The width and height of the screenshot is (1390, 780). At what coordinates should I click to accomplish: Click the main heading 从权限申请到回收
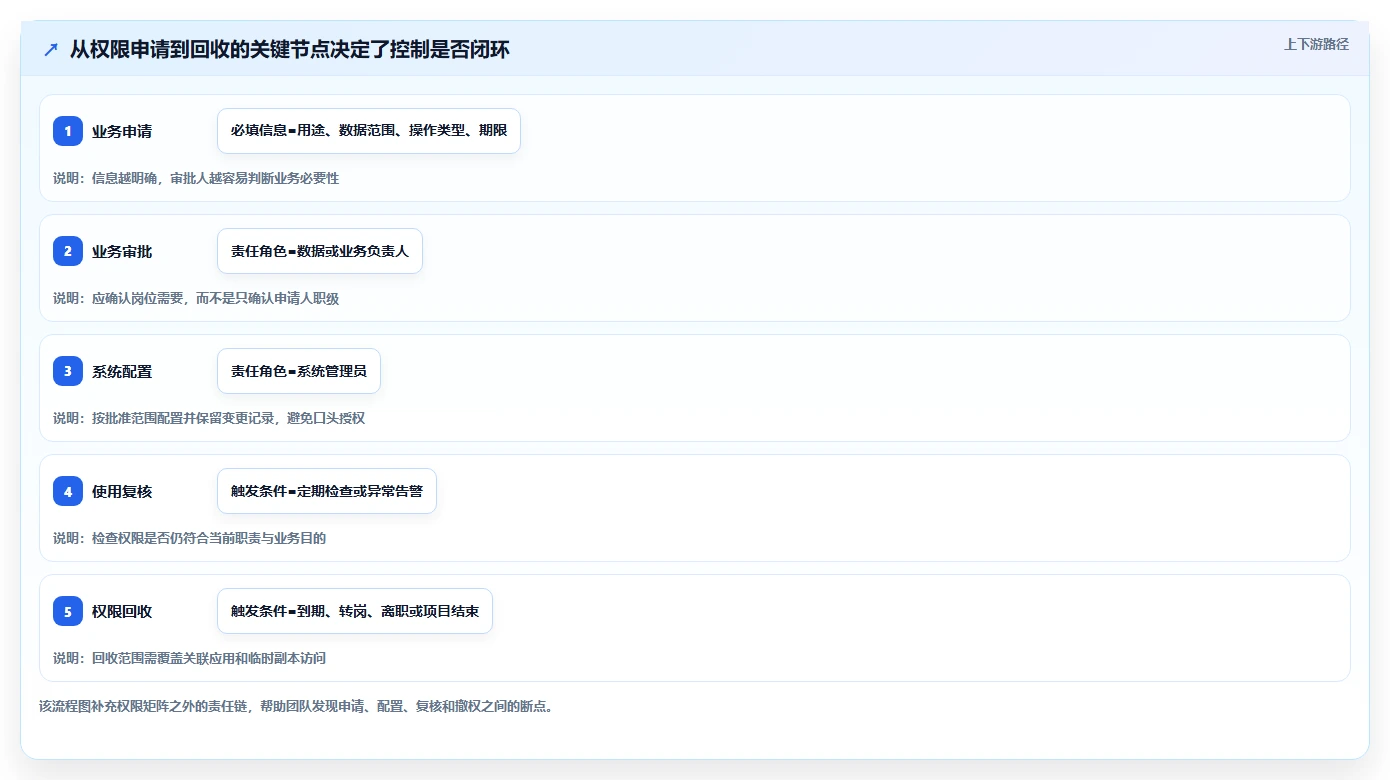point(290,50)
